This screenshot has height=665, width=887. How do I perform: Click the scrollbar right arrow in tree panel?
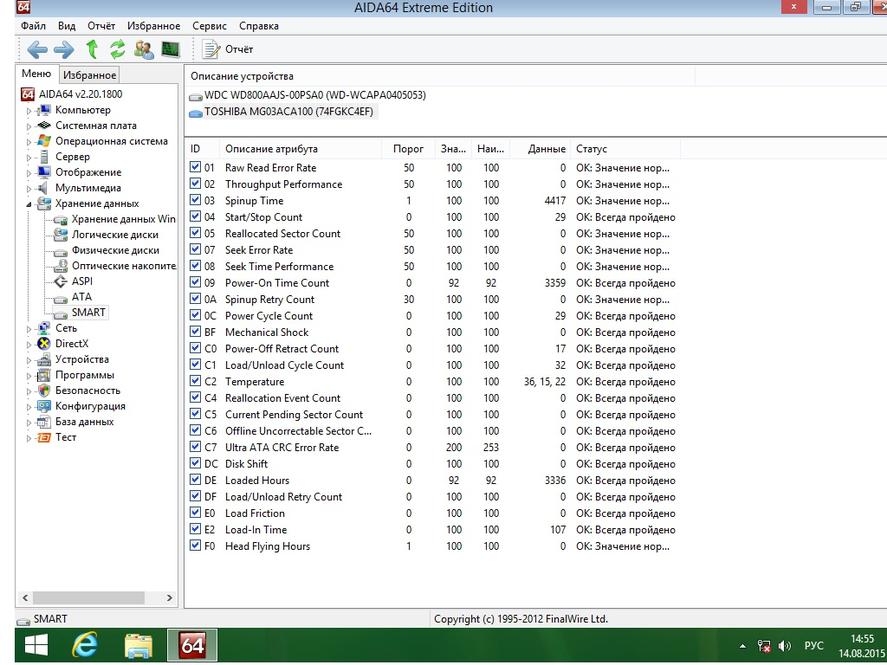point(169,598)
